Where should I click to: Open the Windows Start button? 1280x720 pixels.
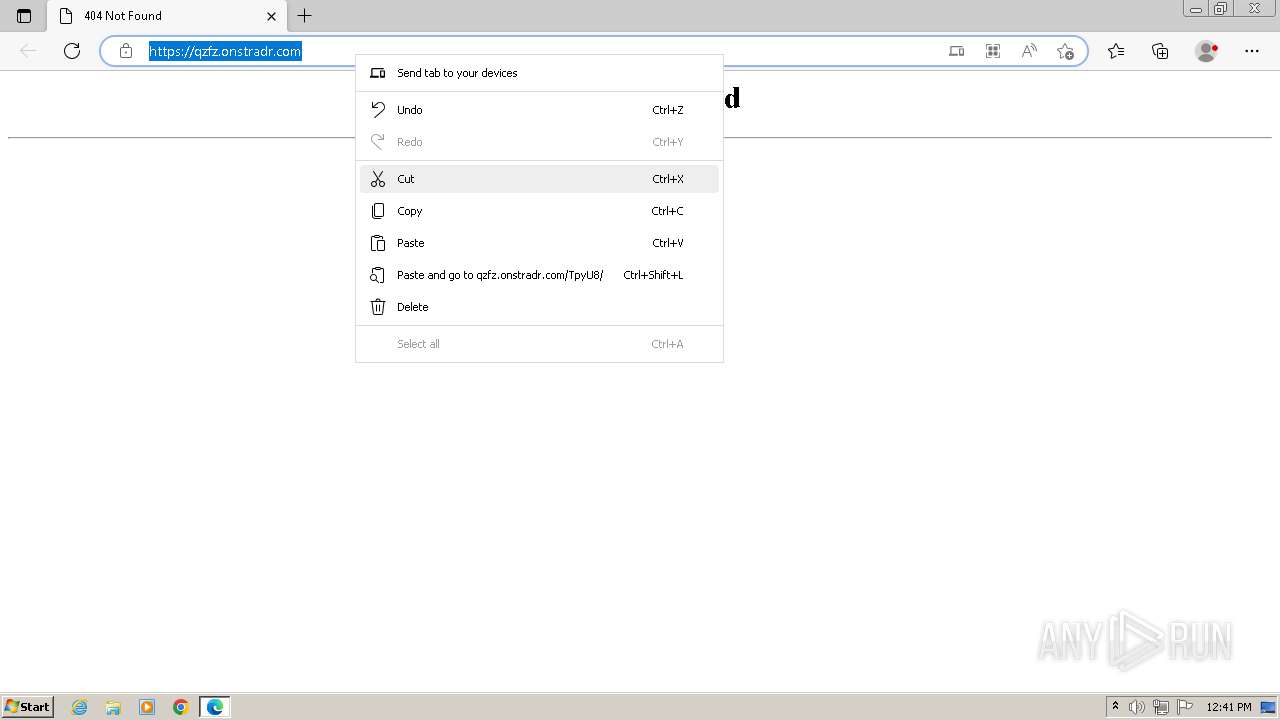pyautogui.click(x=28, y=707)
